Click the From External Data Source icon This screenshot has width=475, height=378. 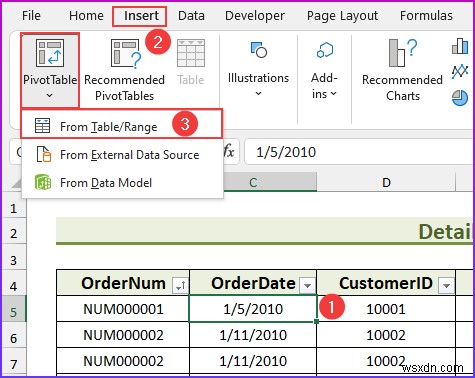(x=44, y=154)
